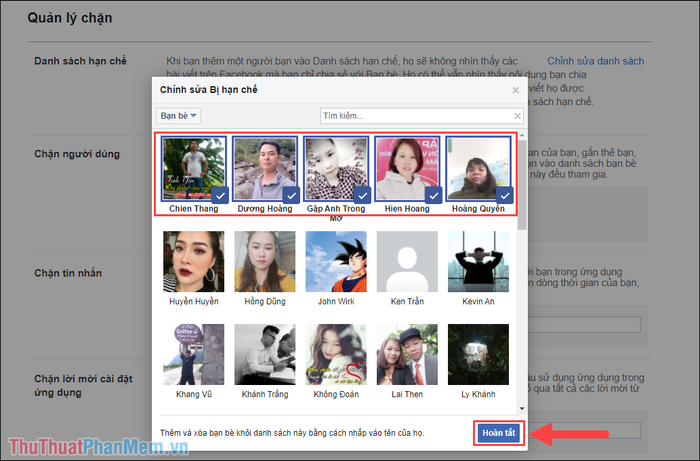
Task: Uncheck Dương Hoàng's selection checkmark
Action: click(x=292, y=195)
